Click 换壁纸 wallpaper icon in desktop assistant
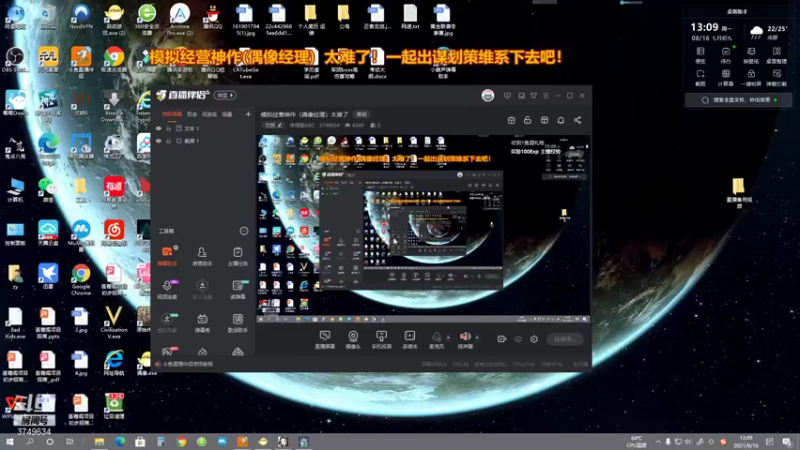The image size is (800, 450). (x=751, y=55)
